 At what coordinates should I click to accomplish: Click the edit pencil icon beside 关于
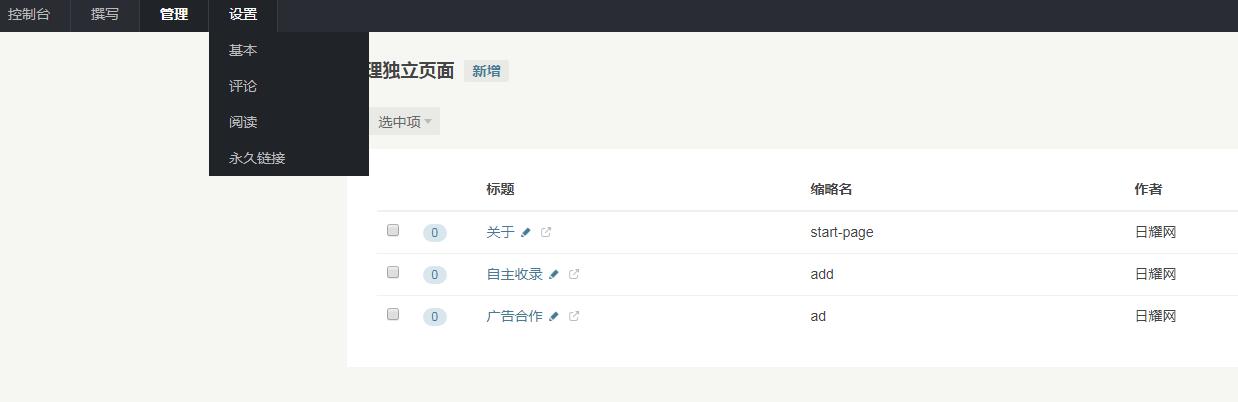(526, 232)
